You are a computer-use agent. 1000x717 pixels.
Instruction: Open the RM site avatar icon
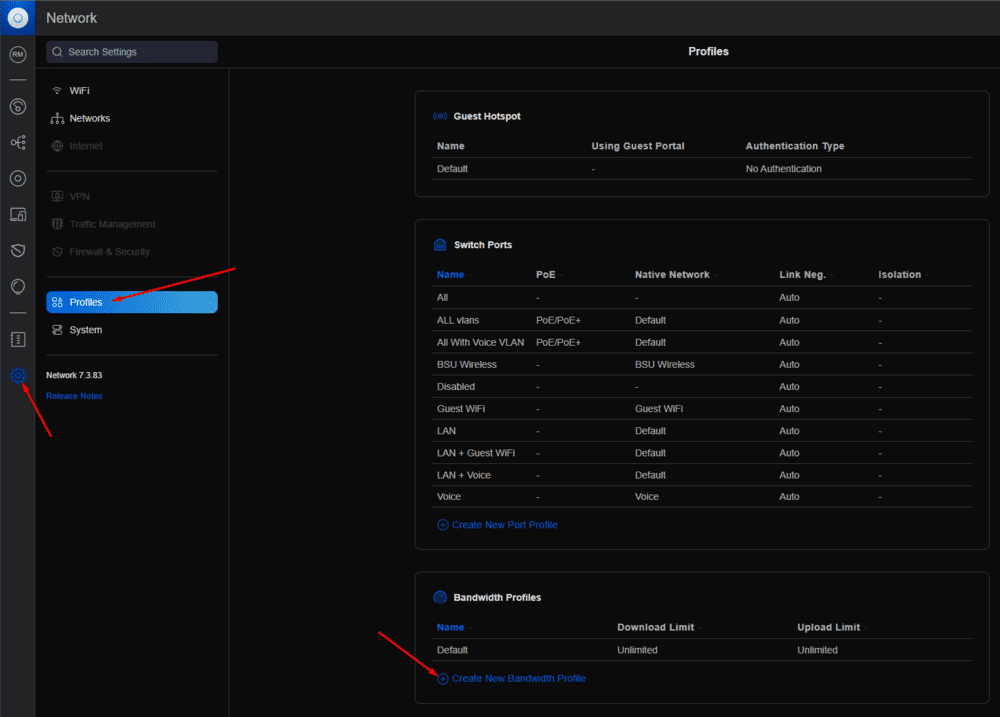coord(18,55)
